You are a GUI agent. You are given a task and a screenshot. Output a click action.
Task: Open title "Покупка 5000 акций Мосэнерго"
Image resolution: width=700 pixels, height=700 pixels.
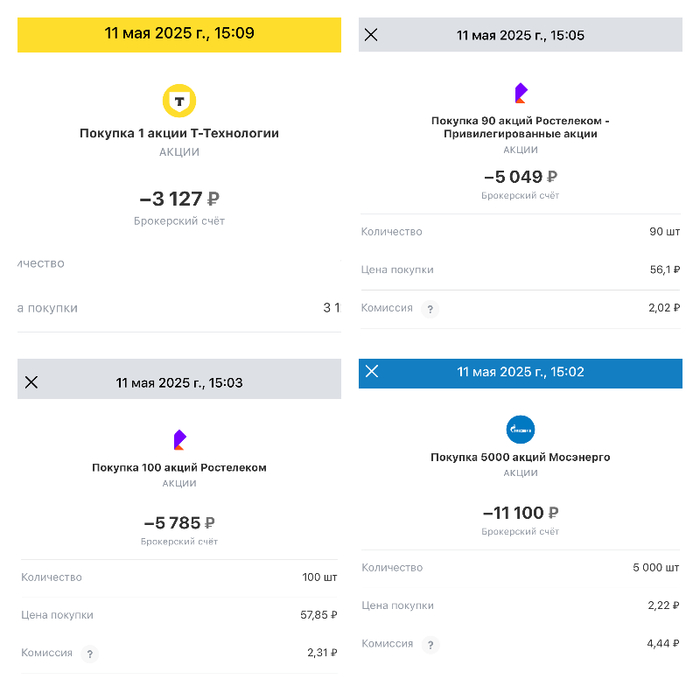pos(520,457)
